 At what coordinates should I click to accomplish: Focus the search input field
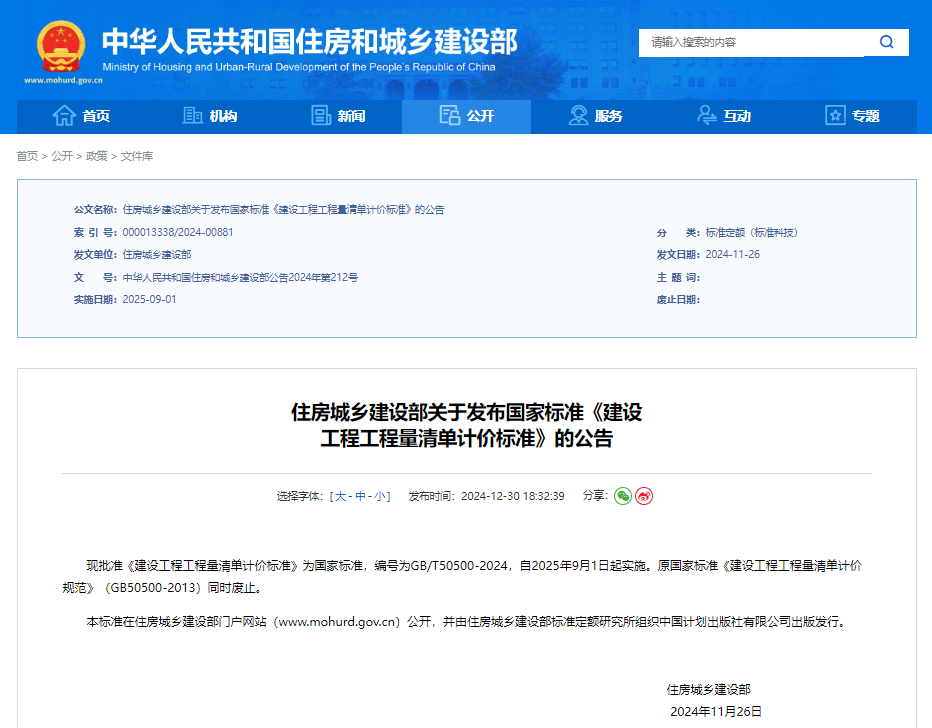point(750,42)
